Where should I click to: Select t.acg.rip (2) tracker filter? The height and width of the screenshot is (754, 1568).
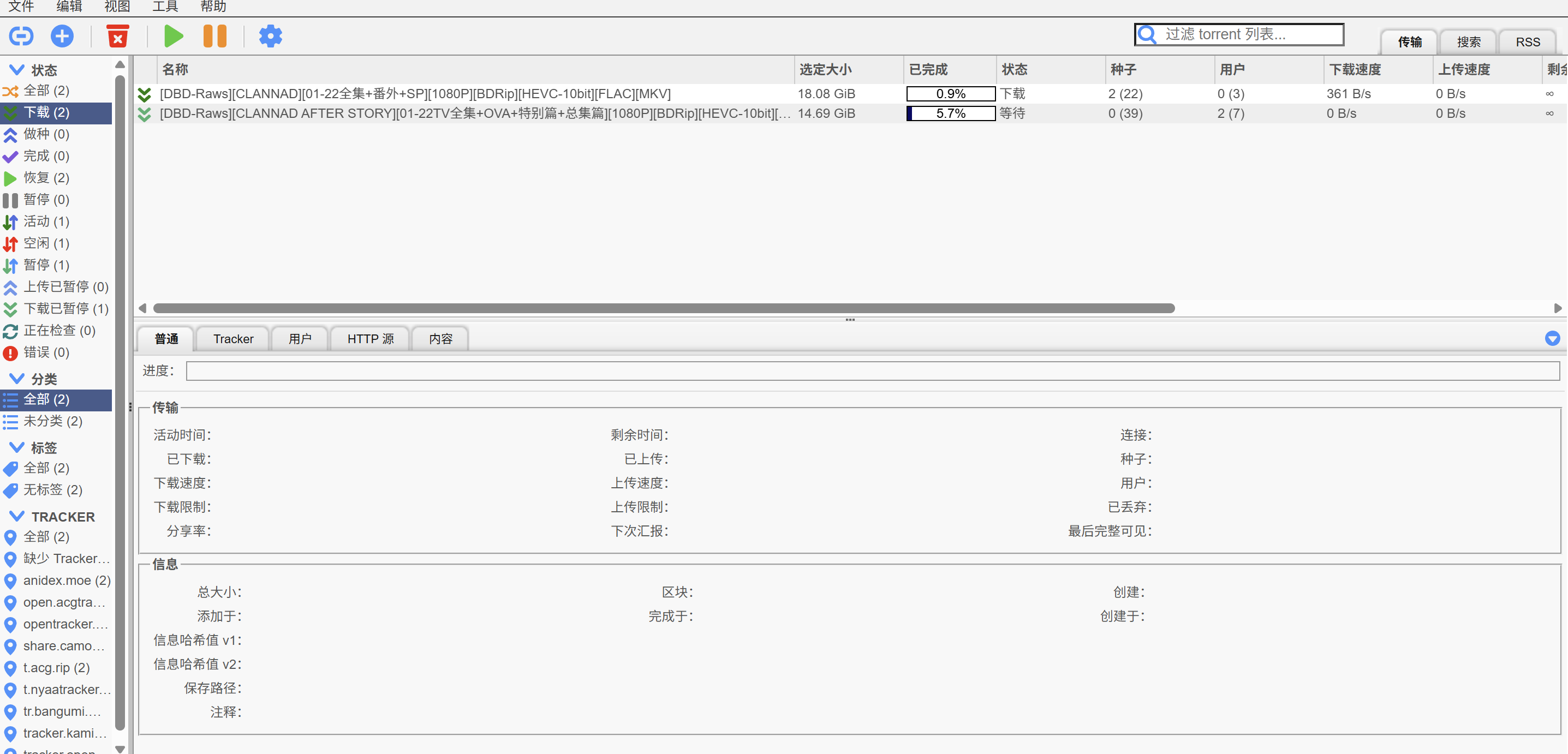tap(56, 668)
